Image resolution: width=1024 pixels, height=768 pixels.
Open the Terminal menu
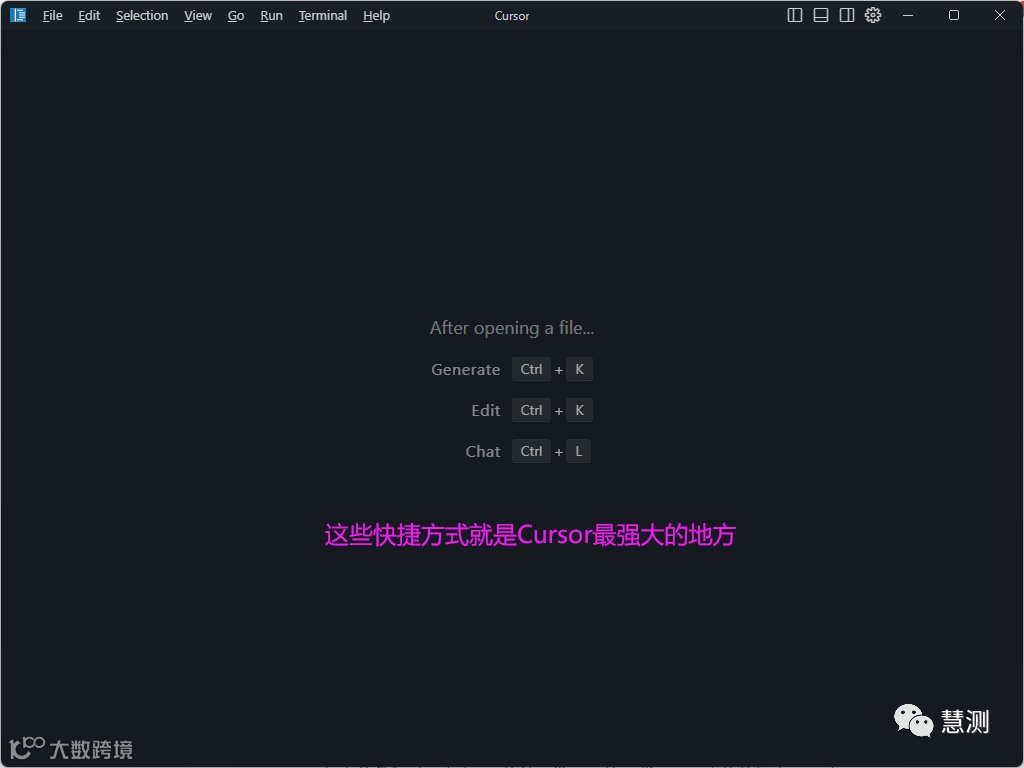tap(323, 16)
